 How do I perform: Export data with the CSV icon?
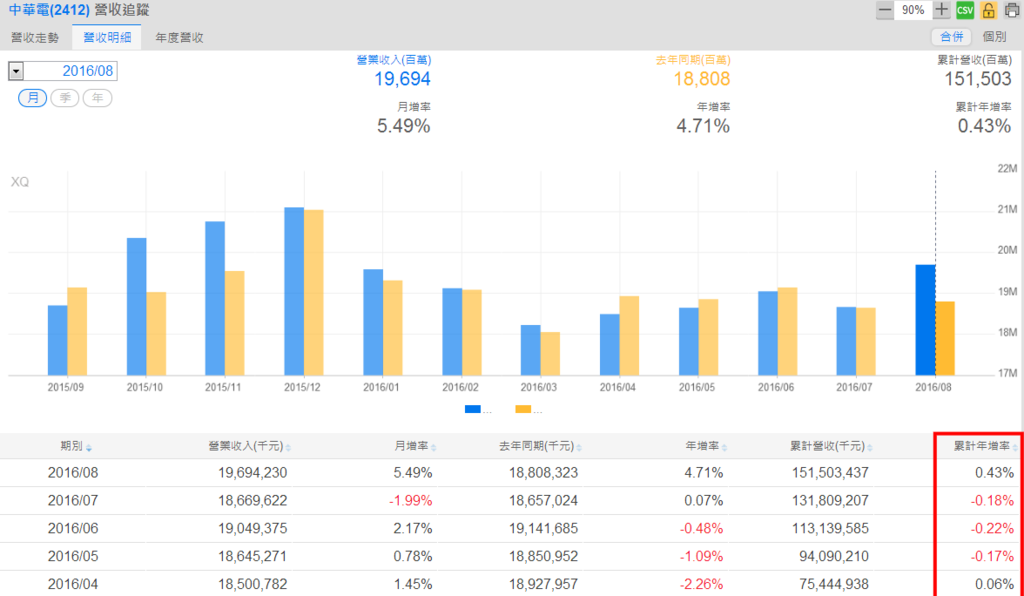(965, 10)
